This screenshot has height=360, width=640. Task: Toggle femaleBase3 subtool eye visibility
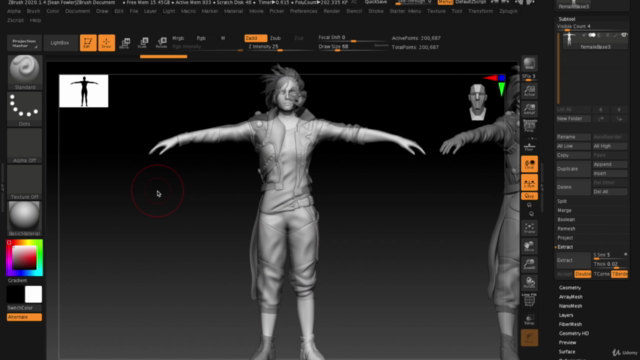coord(624,36)
